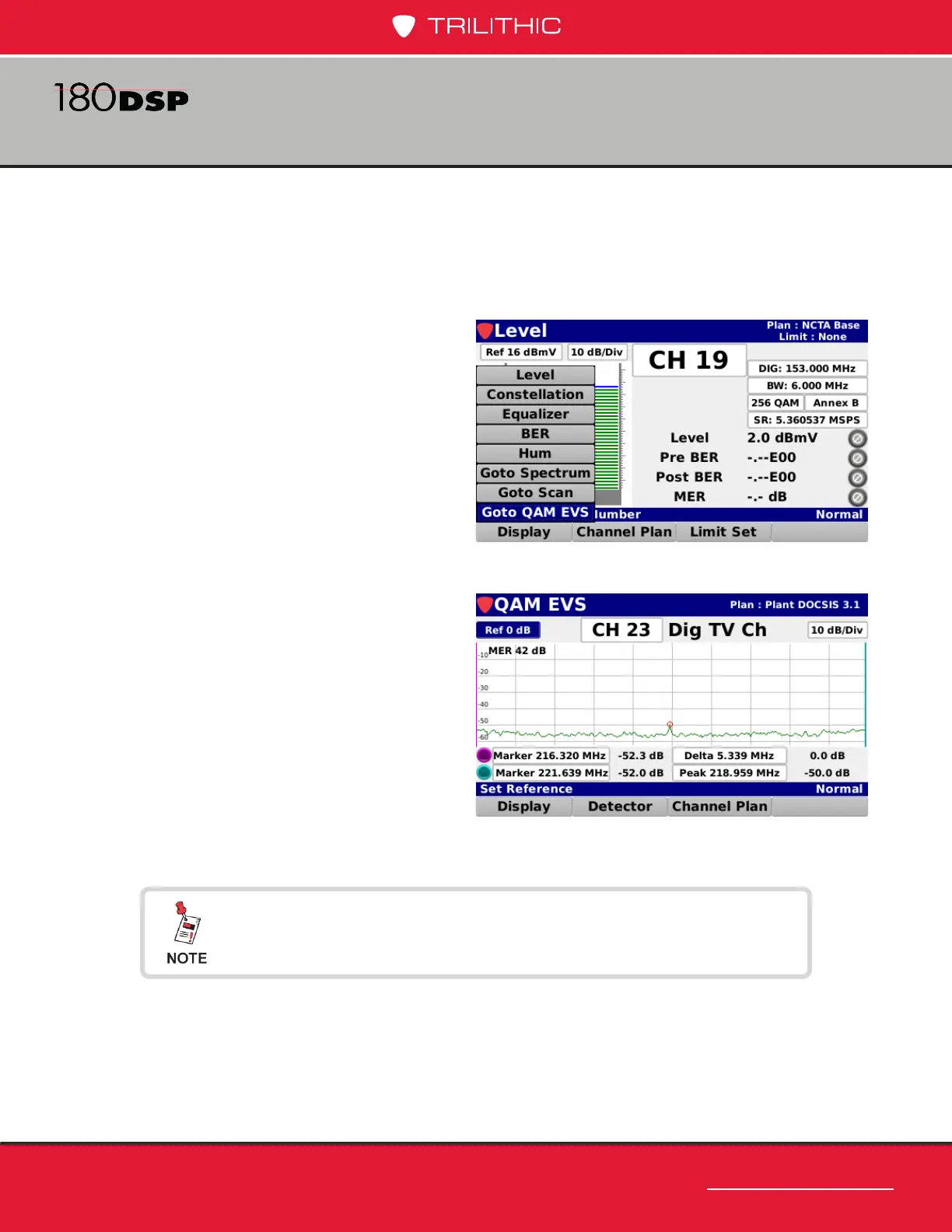The image size is (952, 1232).
Task: Click the 10 dB/Div field on QAM EVS screen
Action: 837,630
